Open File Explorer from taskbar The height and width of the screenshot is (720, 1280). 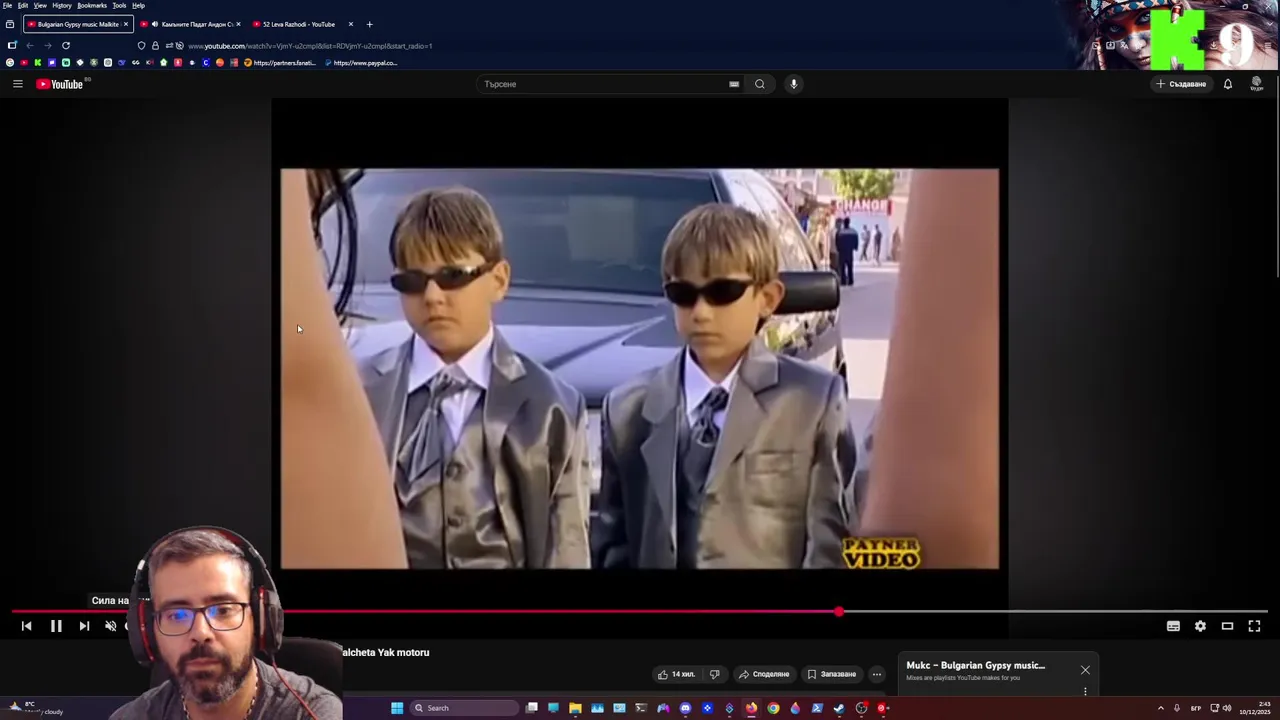point(575,708)
